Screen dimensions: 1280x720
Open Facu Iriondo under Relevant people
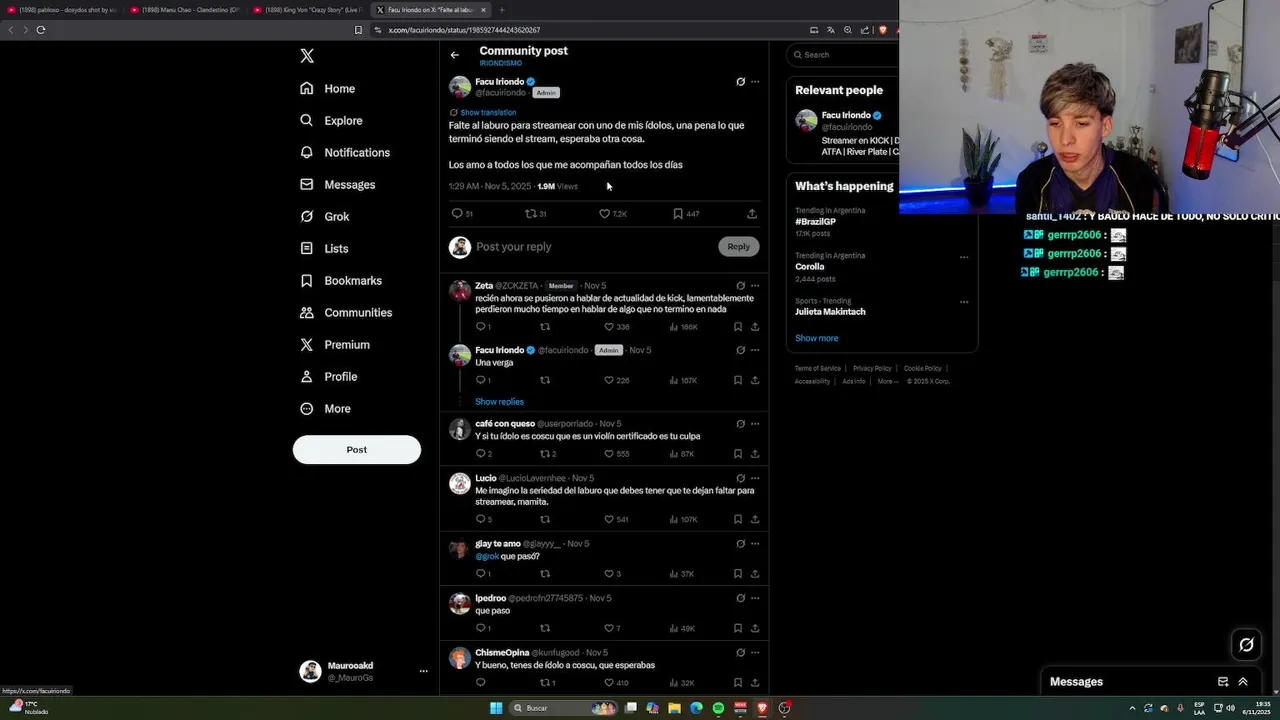[845, 115]
